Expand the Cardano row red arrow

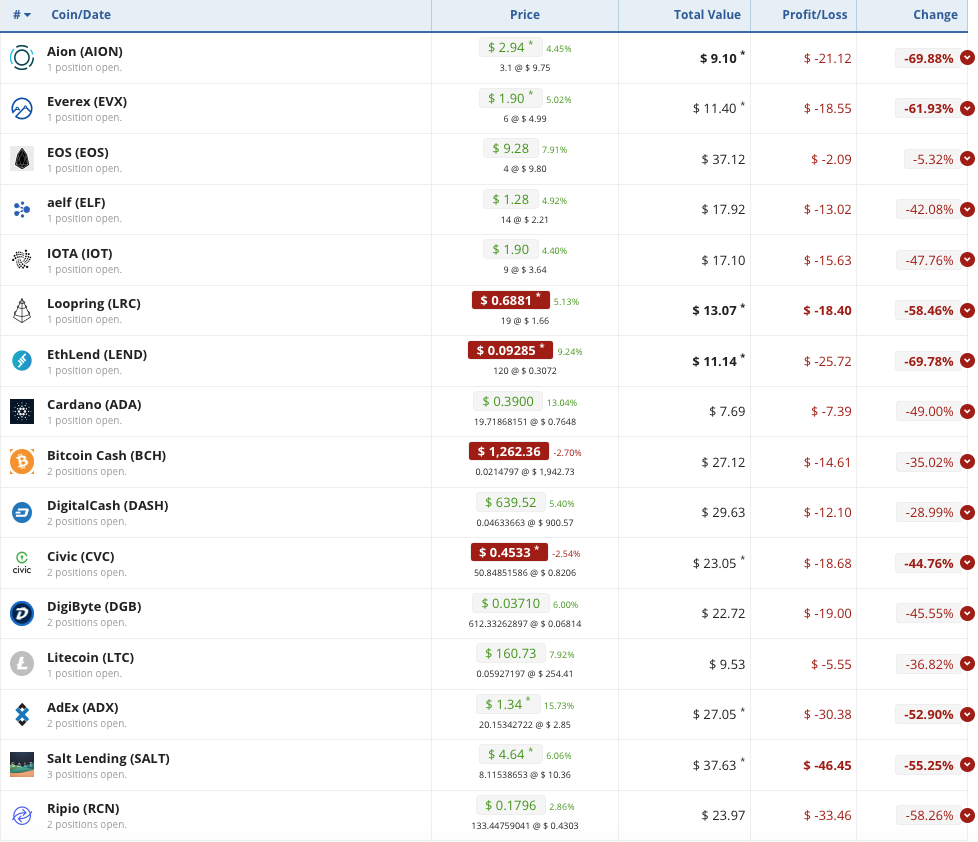(x=967, y=412)
